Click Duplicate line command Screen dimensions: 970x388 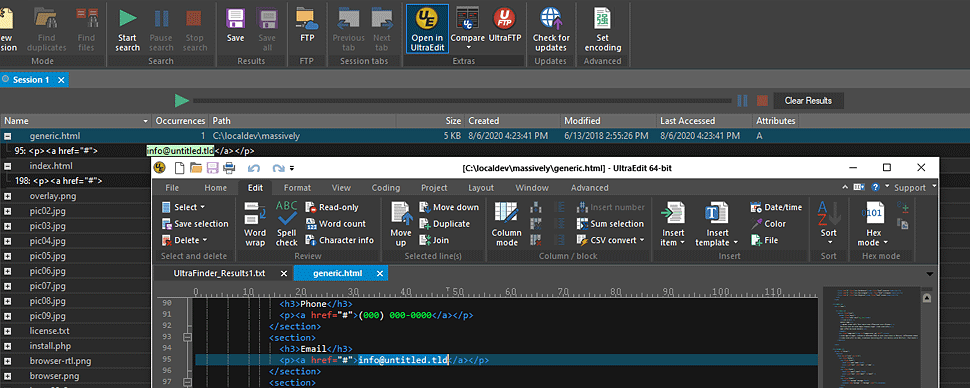point(444,224)
